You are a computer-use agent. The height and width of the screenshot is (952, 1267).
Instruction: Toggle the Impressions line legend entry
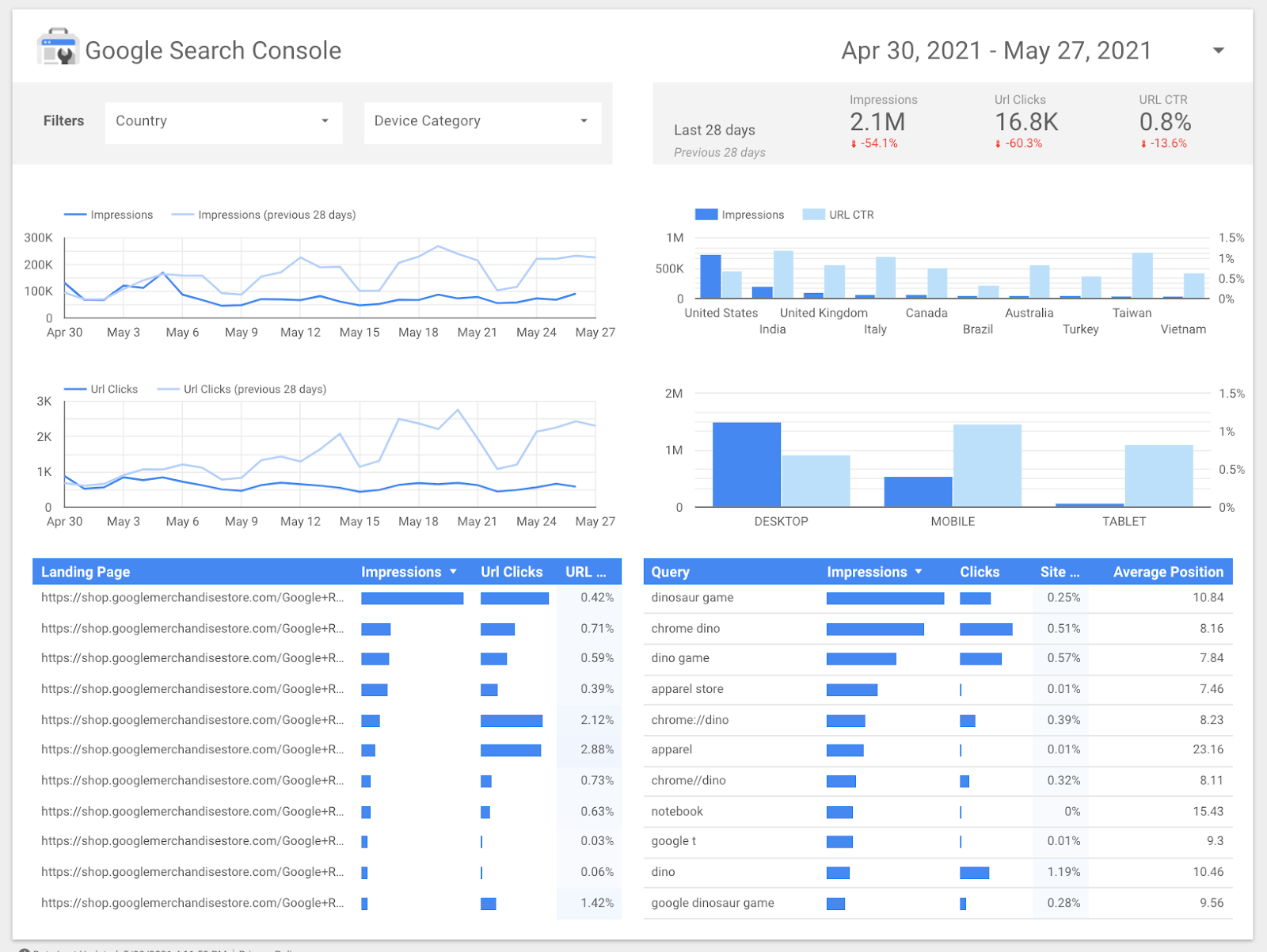coord(108,215)
